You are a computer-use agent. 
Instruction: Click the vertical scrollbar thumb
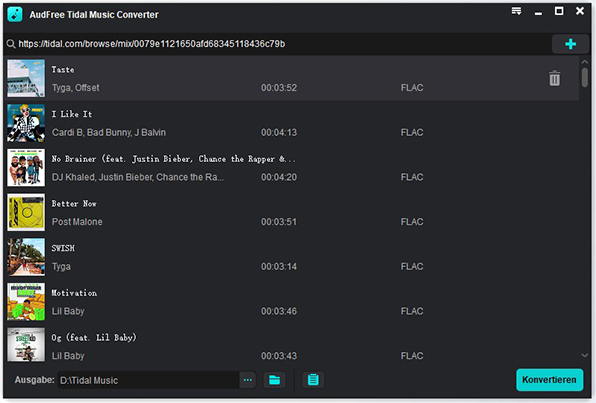(585, 77)
